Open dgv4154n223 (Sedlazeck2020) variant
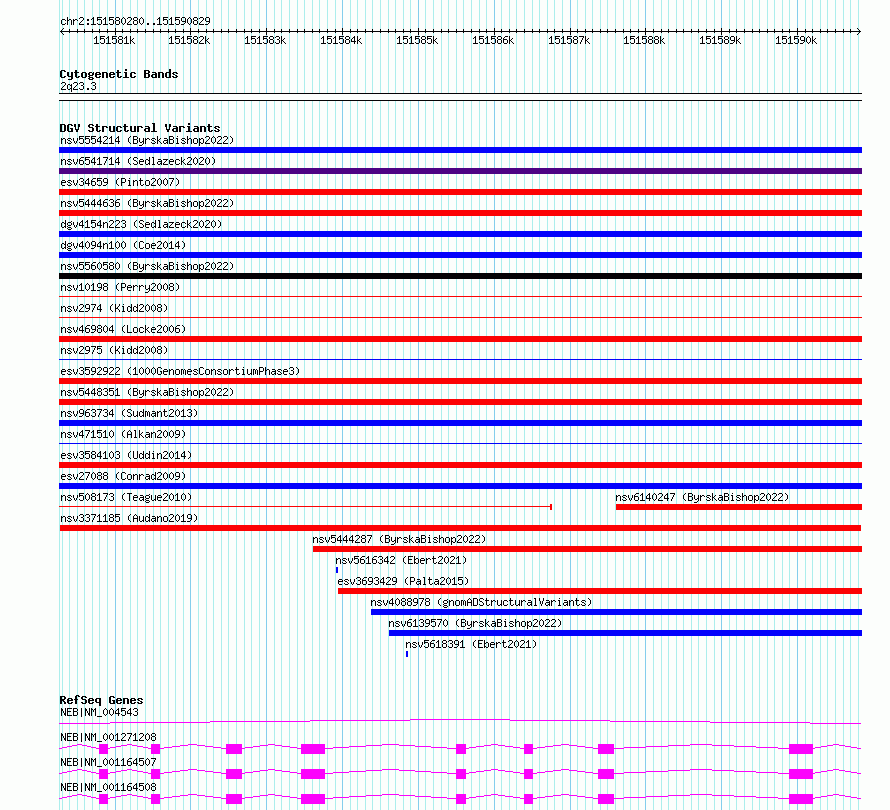The width and height of the screenshot is (890, 810). pos(141,224)
